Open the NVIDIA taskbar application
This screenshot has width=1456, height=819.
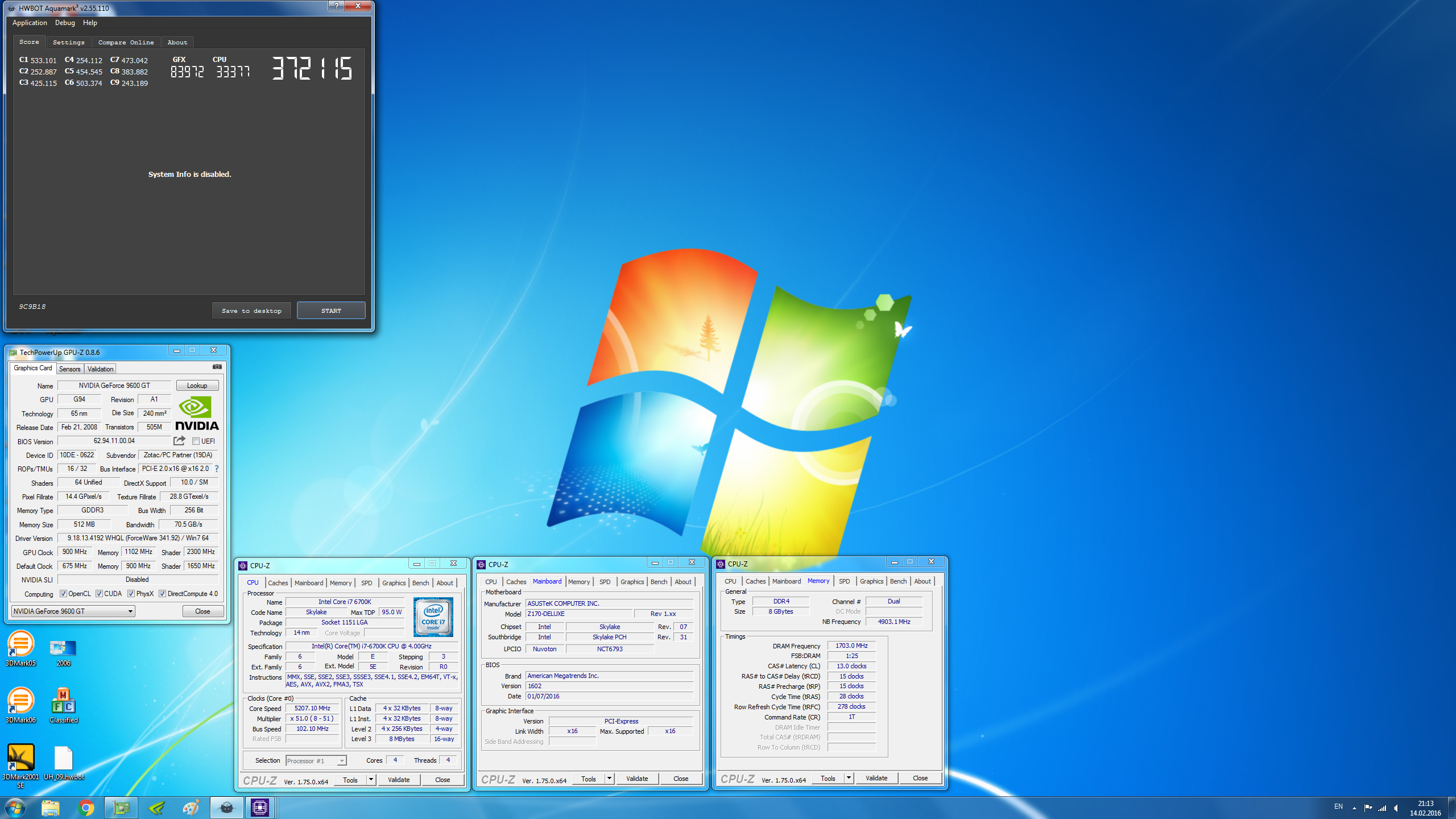156,808
